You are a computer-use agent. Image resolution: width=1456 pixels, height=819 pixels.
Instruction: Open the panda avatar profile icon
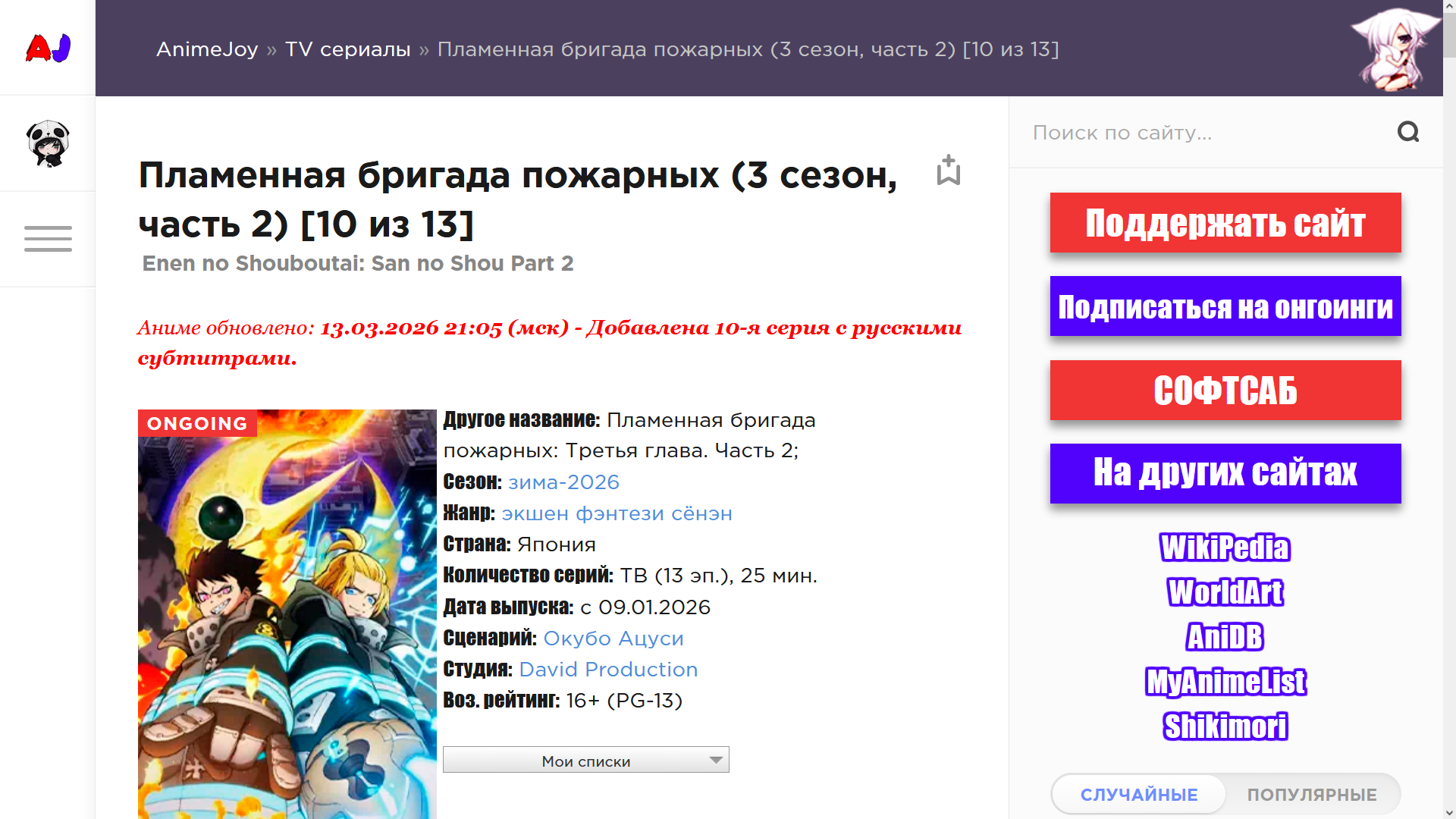48,143
